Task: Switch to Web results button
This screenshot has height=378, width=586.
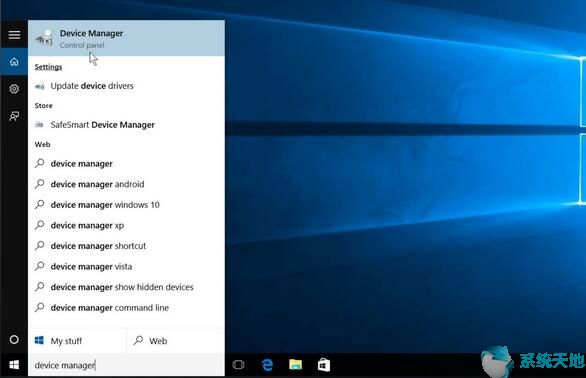Action: pos(176,341)
